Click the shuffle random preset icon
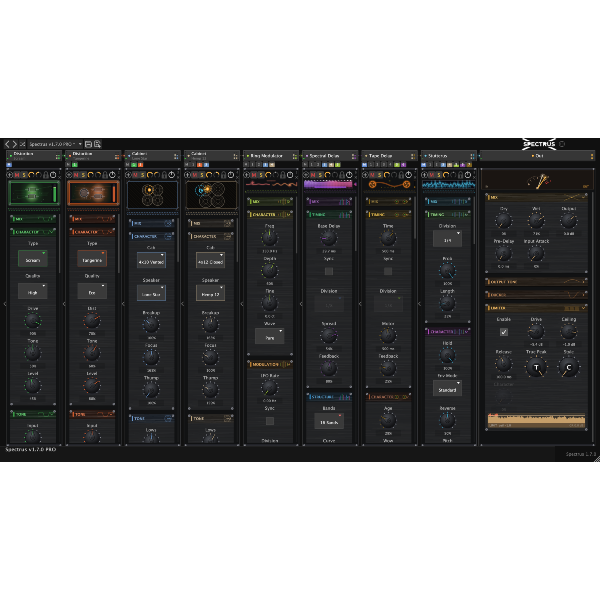Screen dimensions: 600x600 click(x=23, y=144)
